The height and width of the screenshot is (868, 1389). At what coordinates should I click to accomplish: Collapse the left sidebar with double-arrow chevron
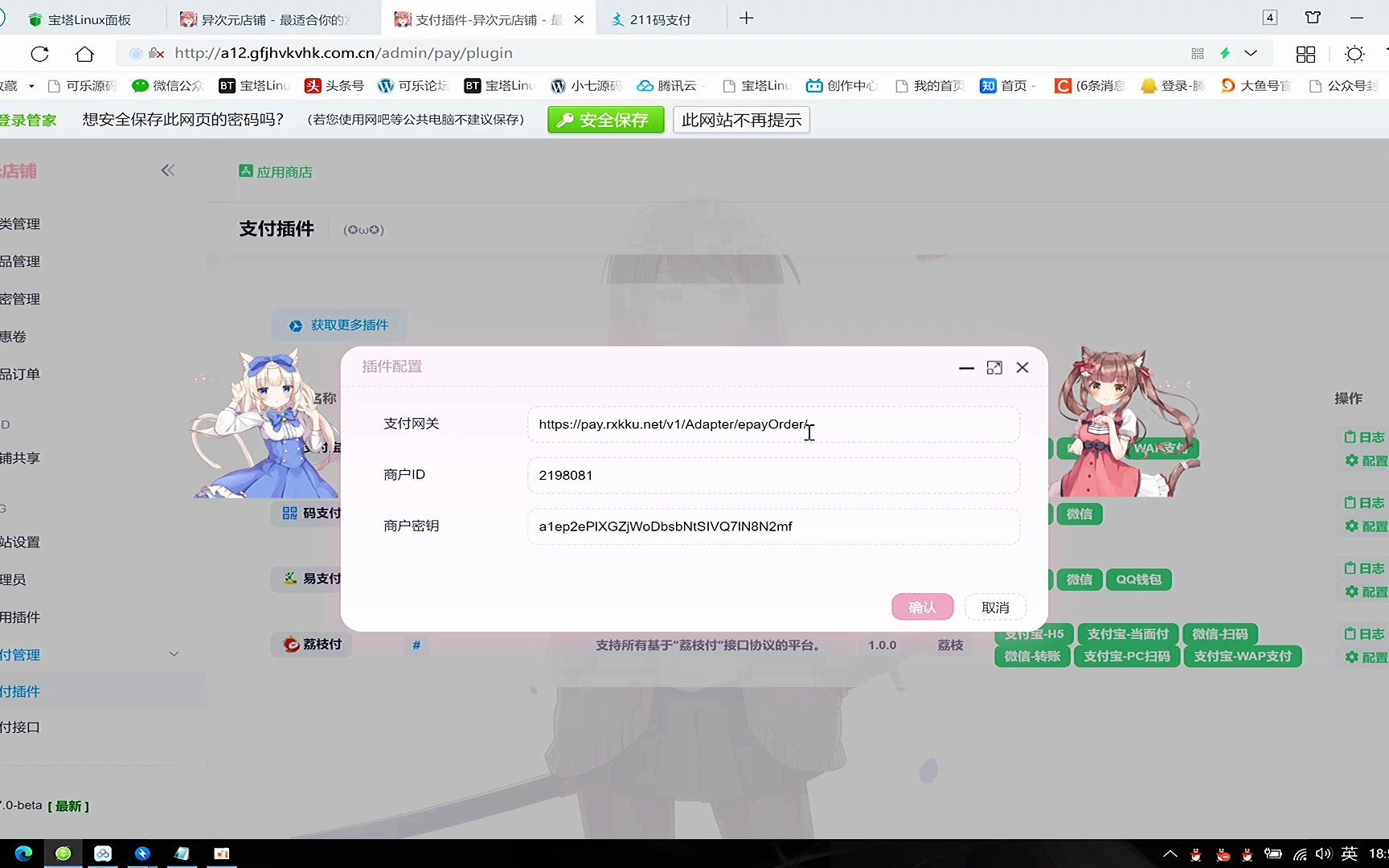(x=168, y=170)
